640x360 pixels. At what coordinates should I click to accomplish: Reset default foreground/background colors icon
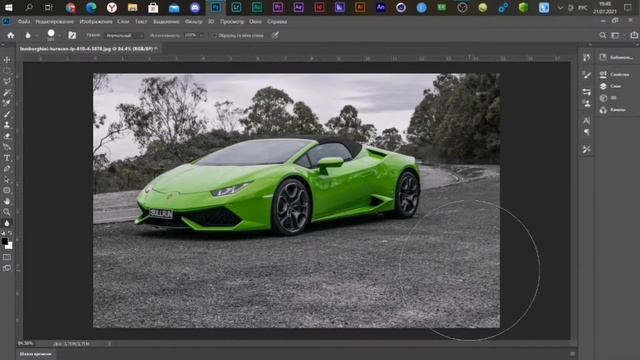(x=3, y=233)
